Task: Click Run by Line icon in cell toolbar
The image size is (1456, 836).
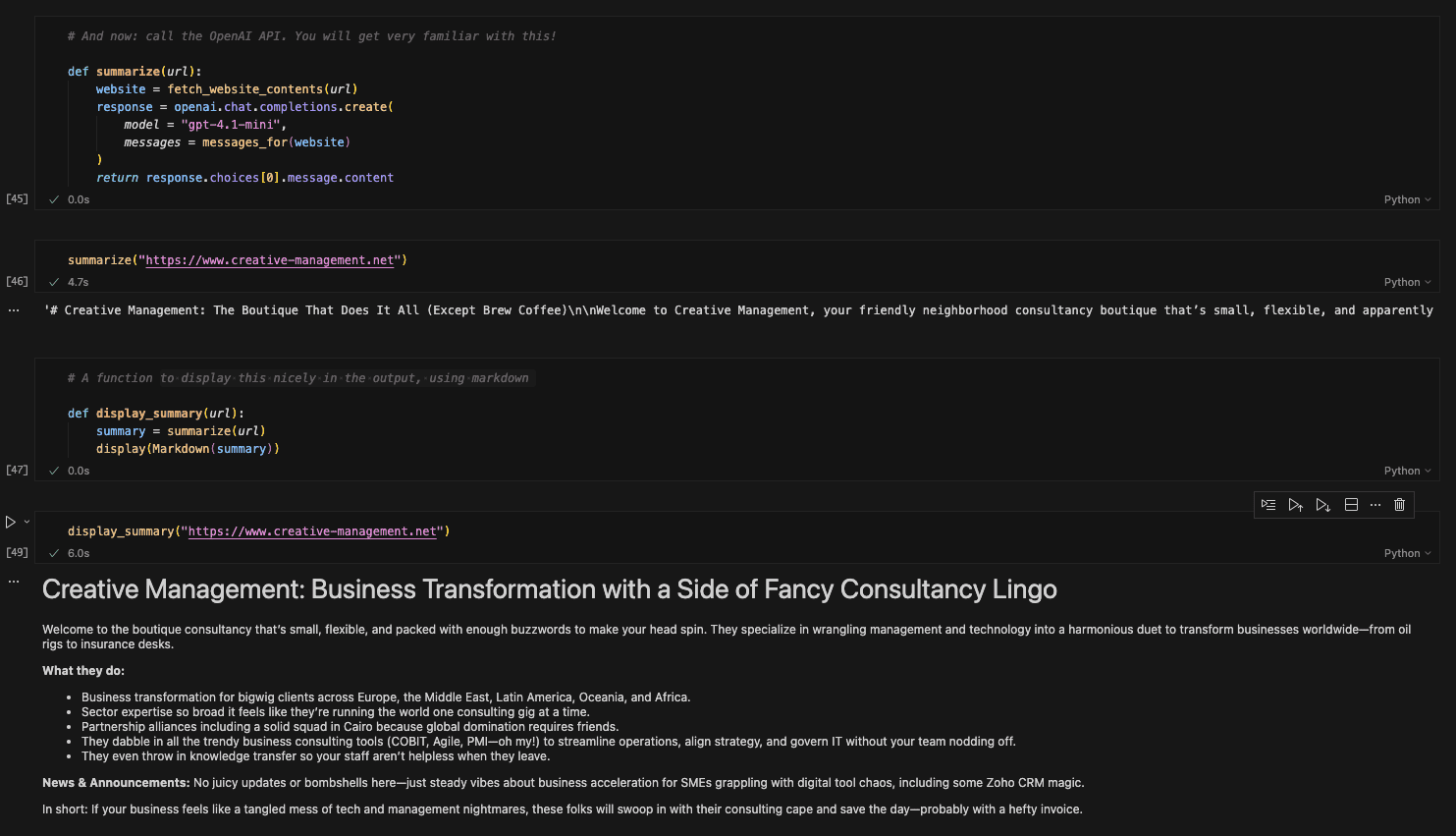Action: (1268, 505)
